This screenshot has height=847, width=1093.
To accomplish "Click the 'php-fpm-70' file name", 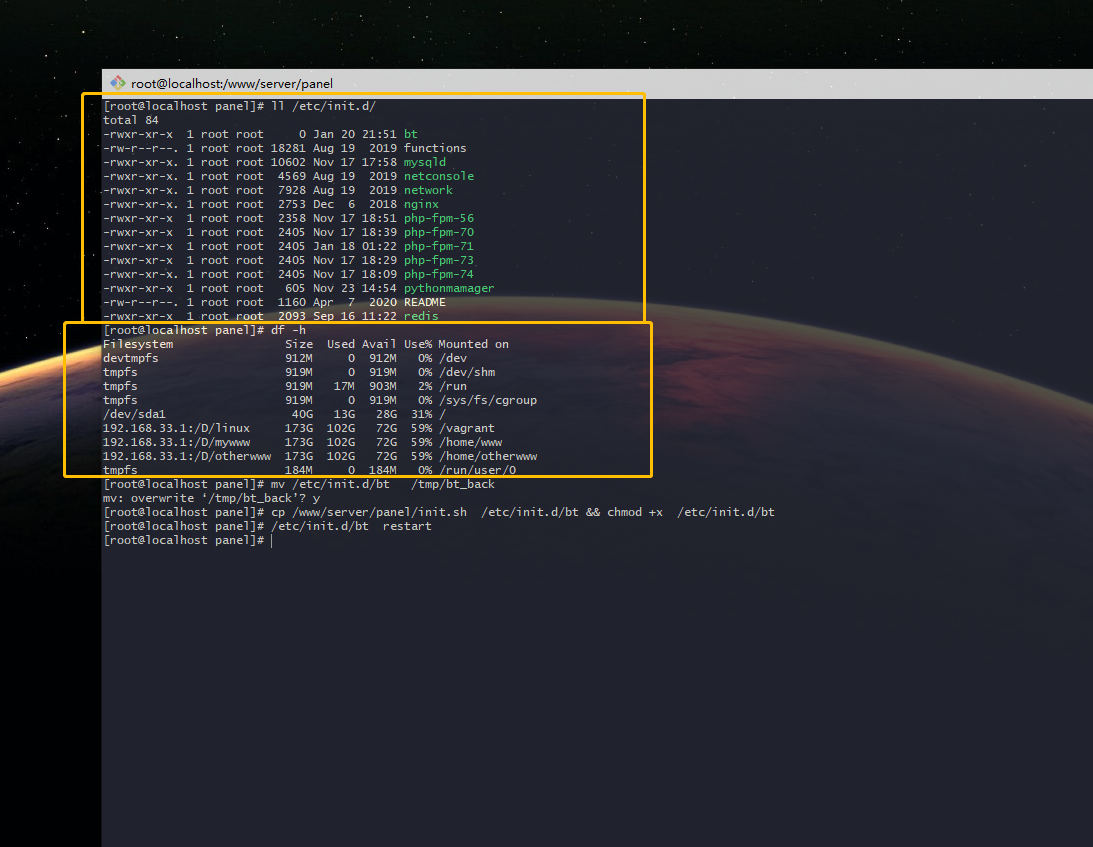I will pos(438,231).
